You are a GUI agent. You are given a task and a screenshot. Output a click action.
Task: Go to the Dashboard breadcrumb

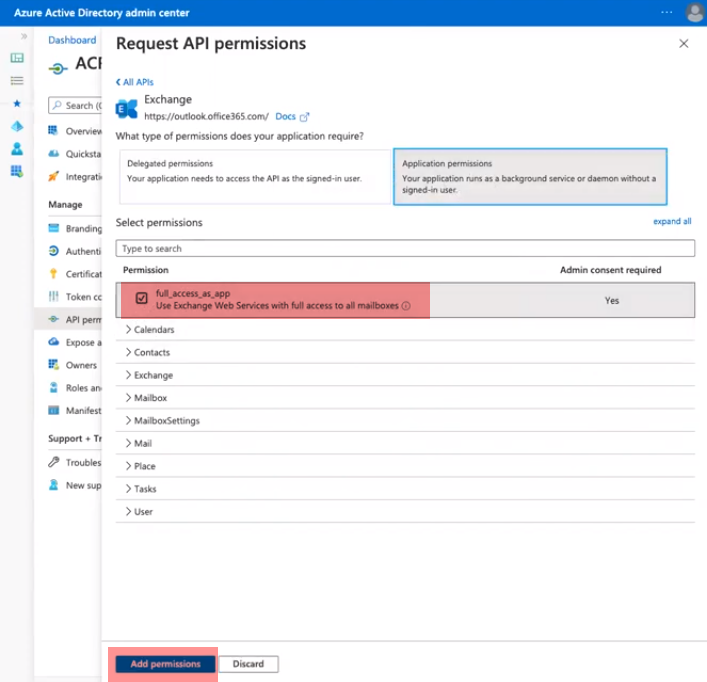point(72,40)
